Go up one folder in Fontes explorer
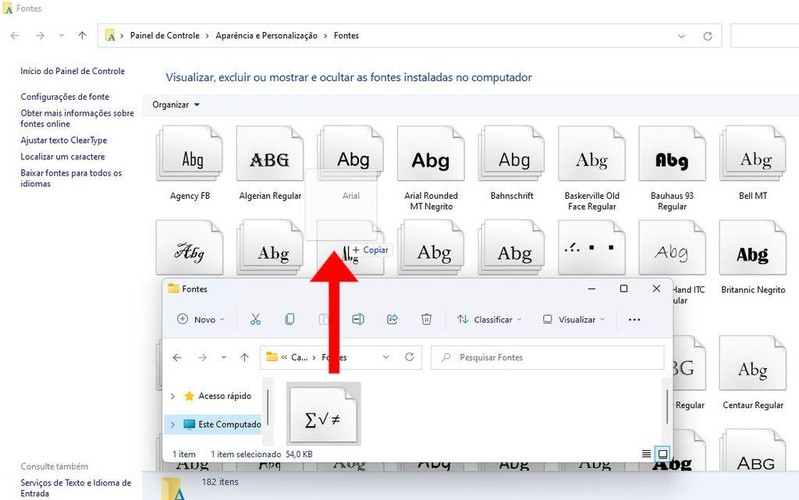This screenshot has height=500, width=799. [x=245, y=357]
